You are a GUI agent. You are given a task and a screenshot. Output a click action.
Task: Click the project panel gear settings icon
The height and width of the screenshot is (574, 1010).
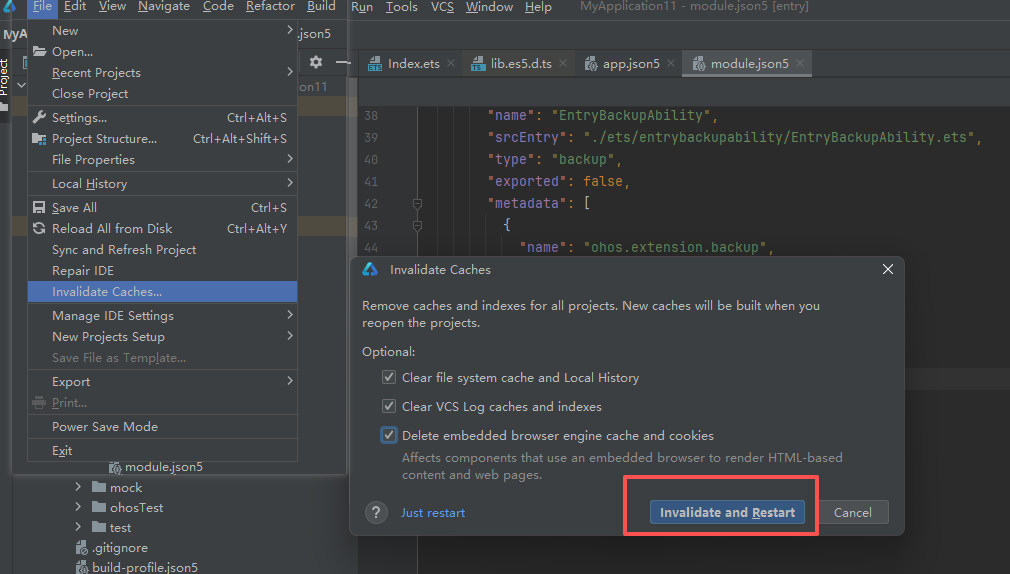pyautogui.click(x=316, y=62)
